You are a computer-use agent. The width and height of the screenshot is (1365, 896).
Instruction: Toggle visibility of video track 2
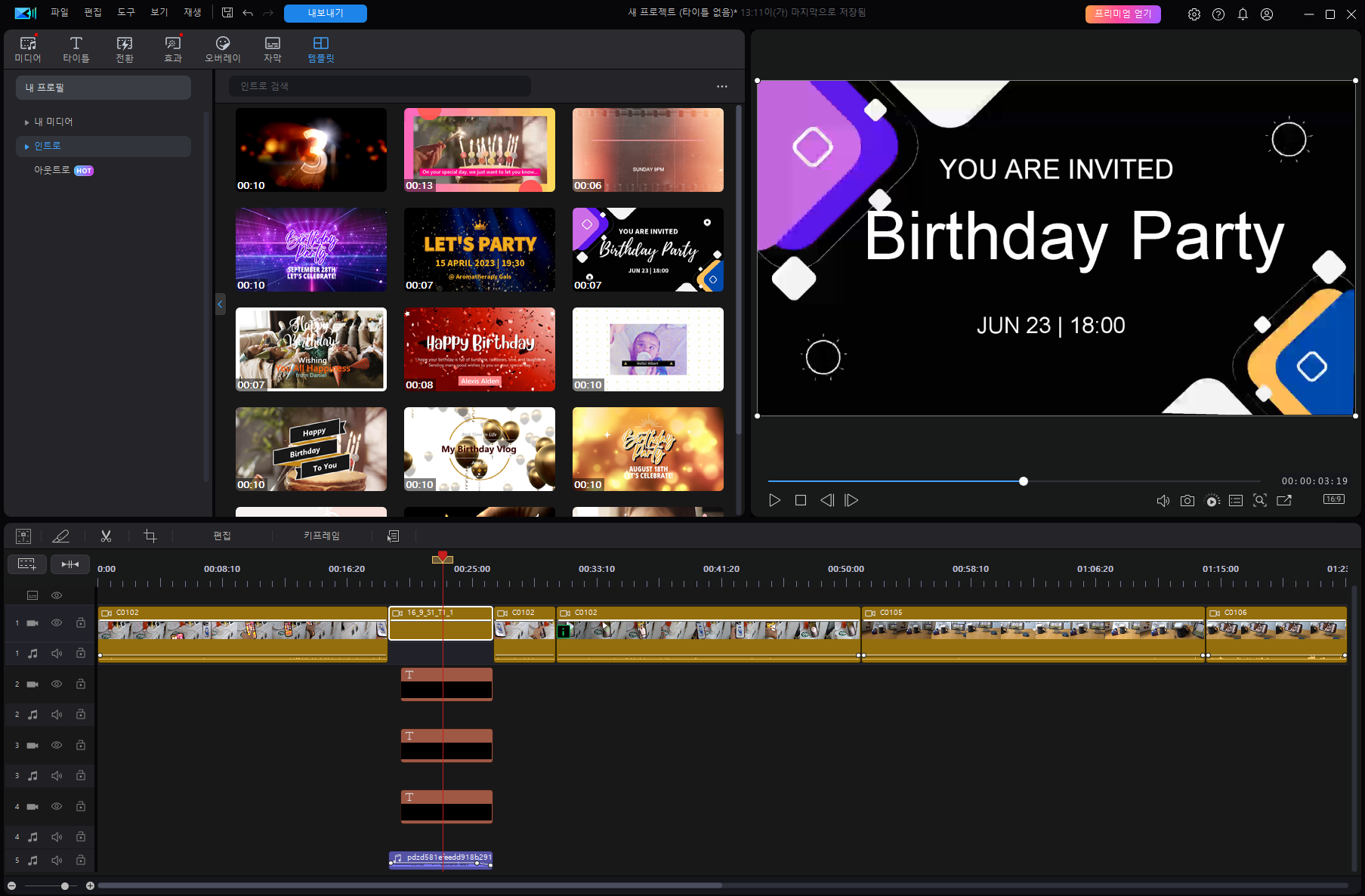[x=57, y=684]
